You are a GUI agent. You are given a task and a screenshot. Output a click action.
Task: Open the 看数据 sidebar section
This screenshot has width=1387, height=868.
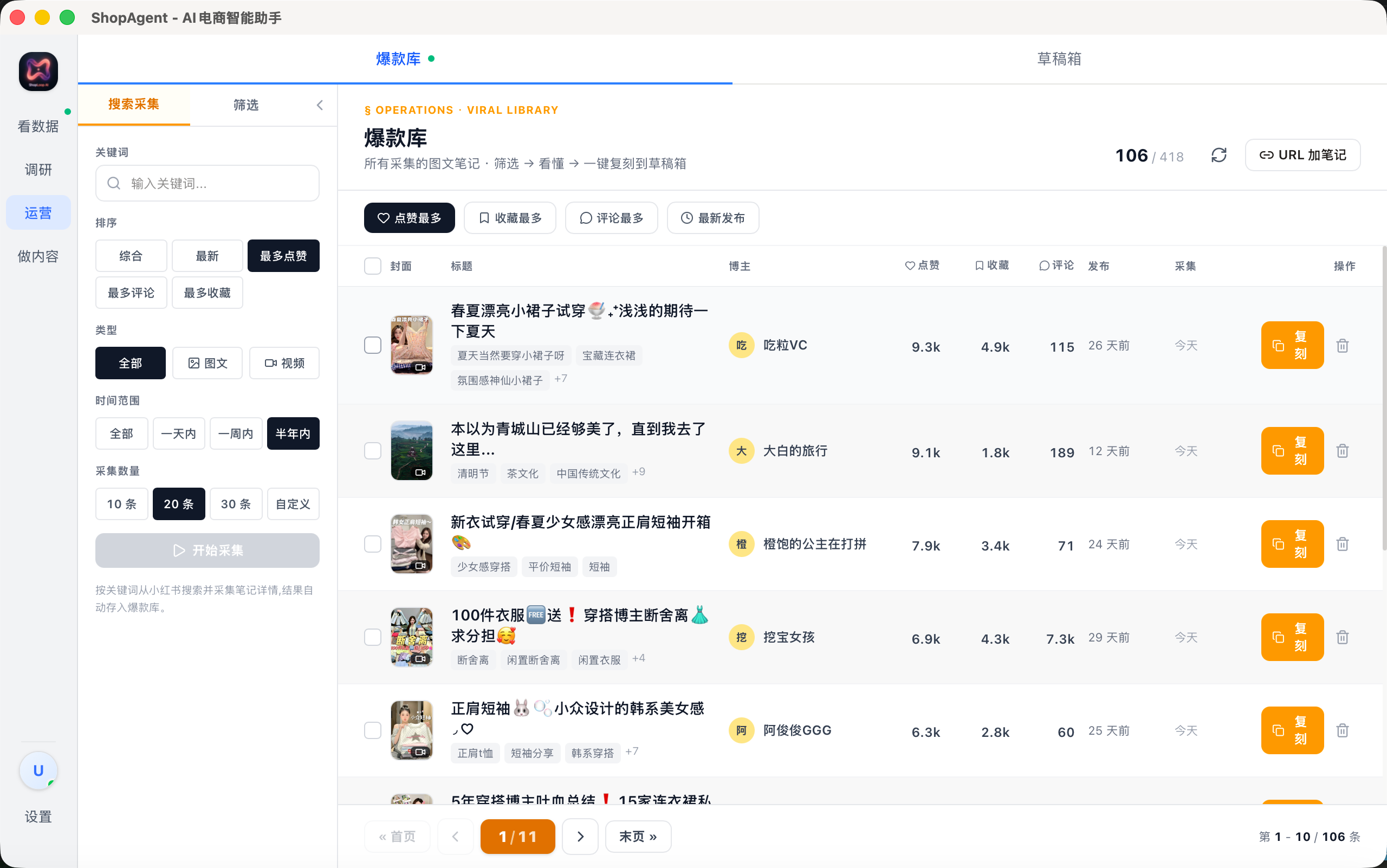[38, 117]
